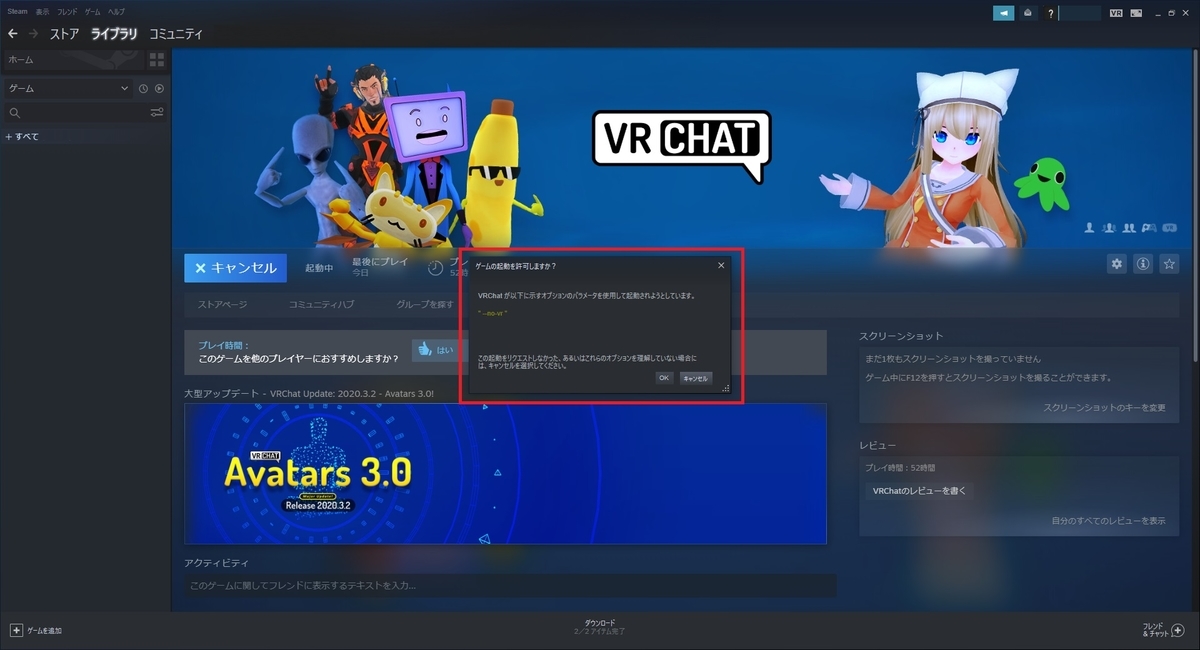Open the フレンド menu
Image resolution: width=1200 pixels, height=650 pixels.
pos(67,10)
